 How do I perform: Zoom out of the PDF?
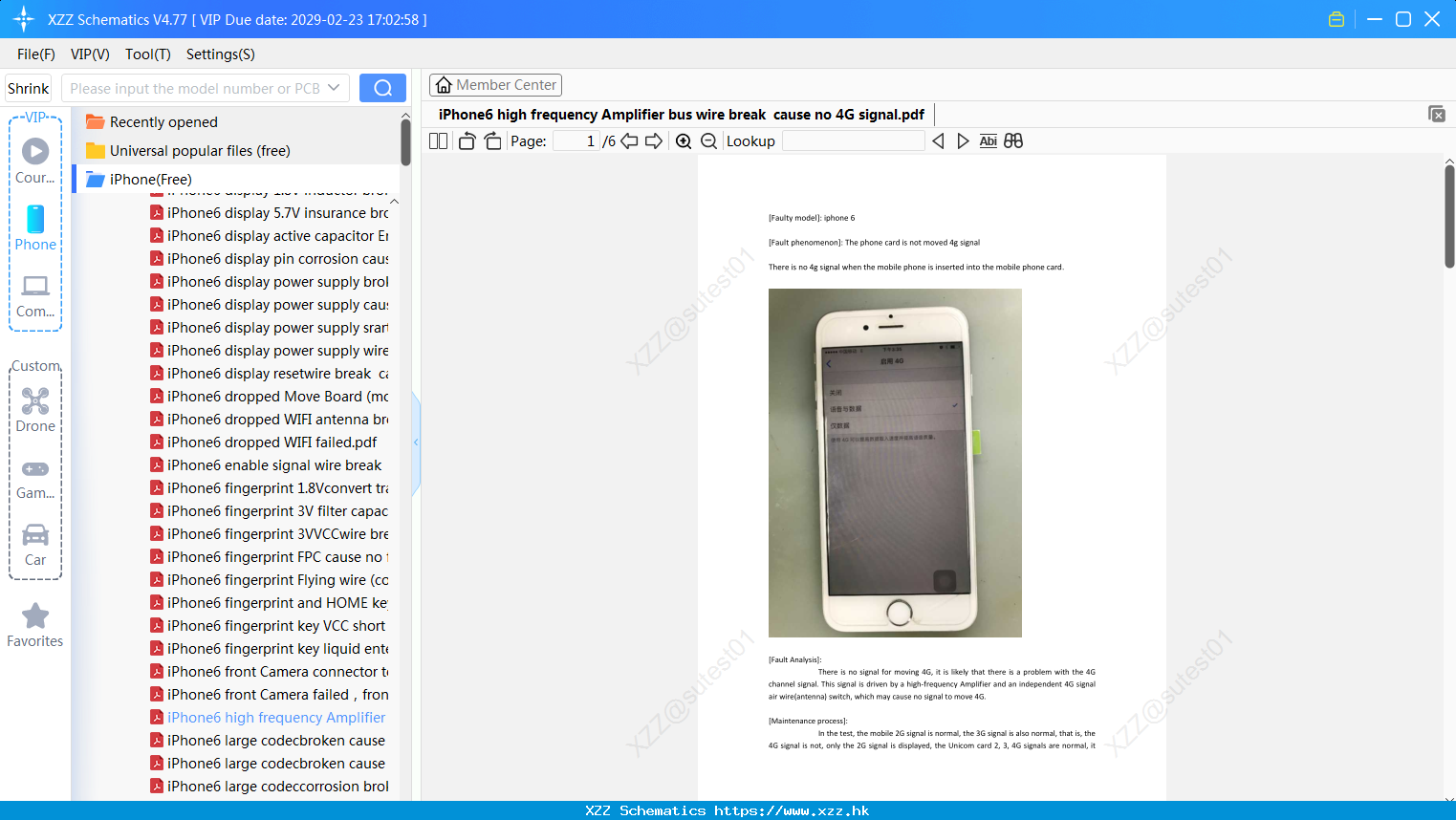708,141
